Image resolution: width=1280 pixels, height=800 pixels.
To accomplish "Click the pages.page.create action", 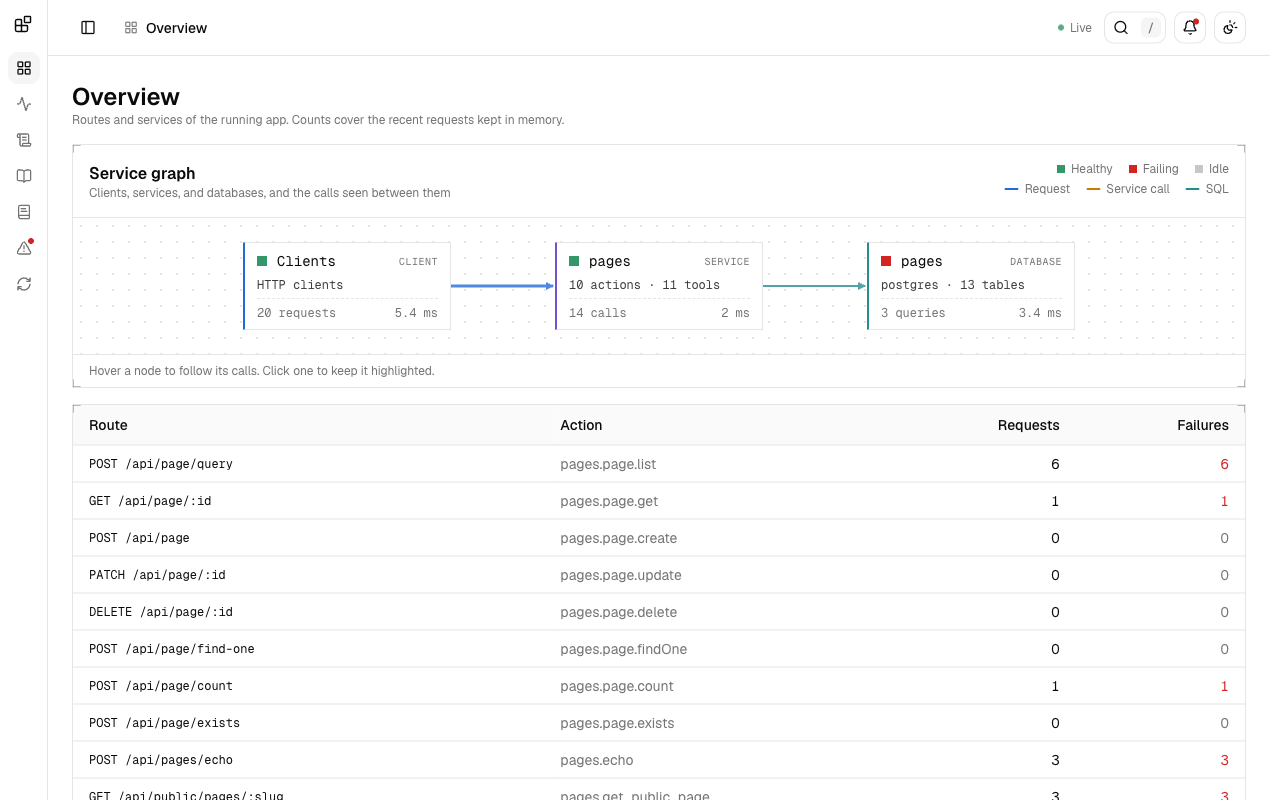I will tap(618, 538).
